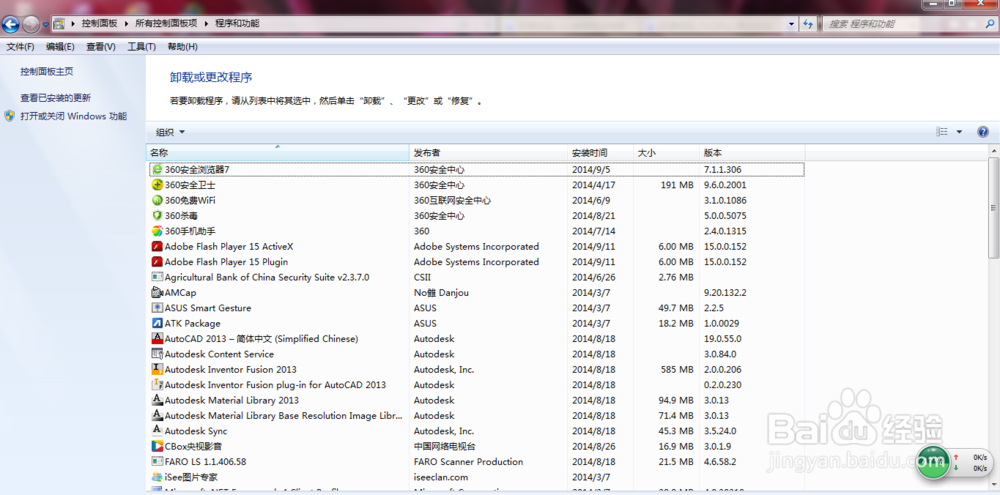Screen dimensions: 1000x495
Task: Click the 360免费WiFi program icon
Action: point(157,200)
